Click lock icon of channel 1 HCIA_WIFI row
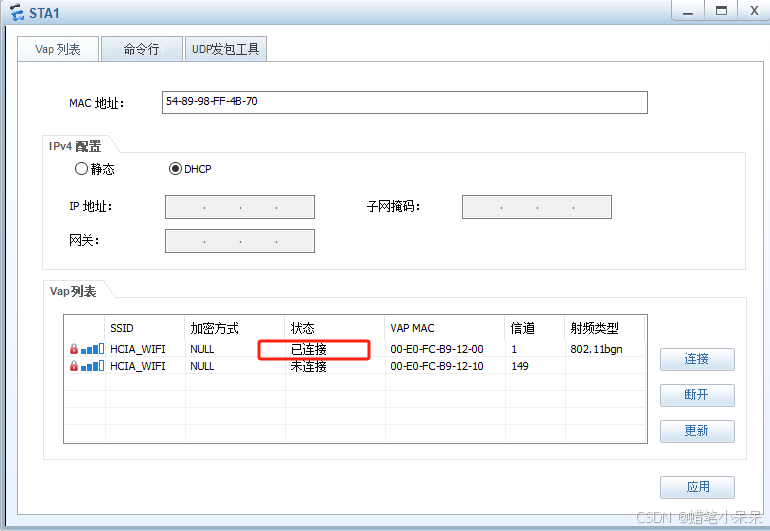770x531 pixels. (74, 349)
